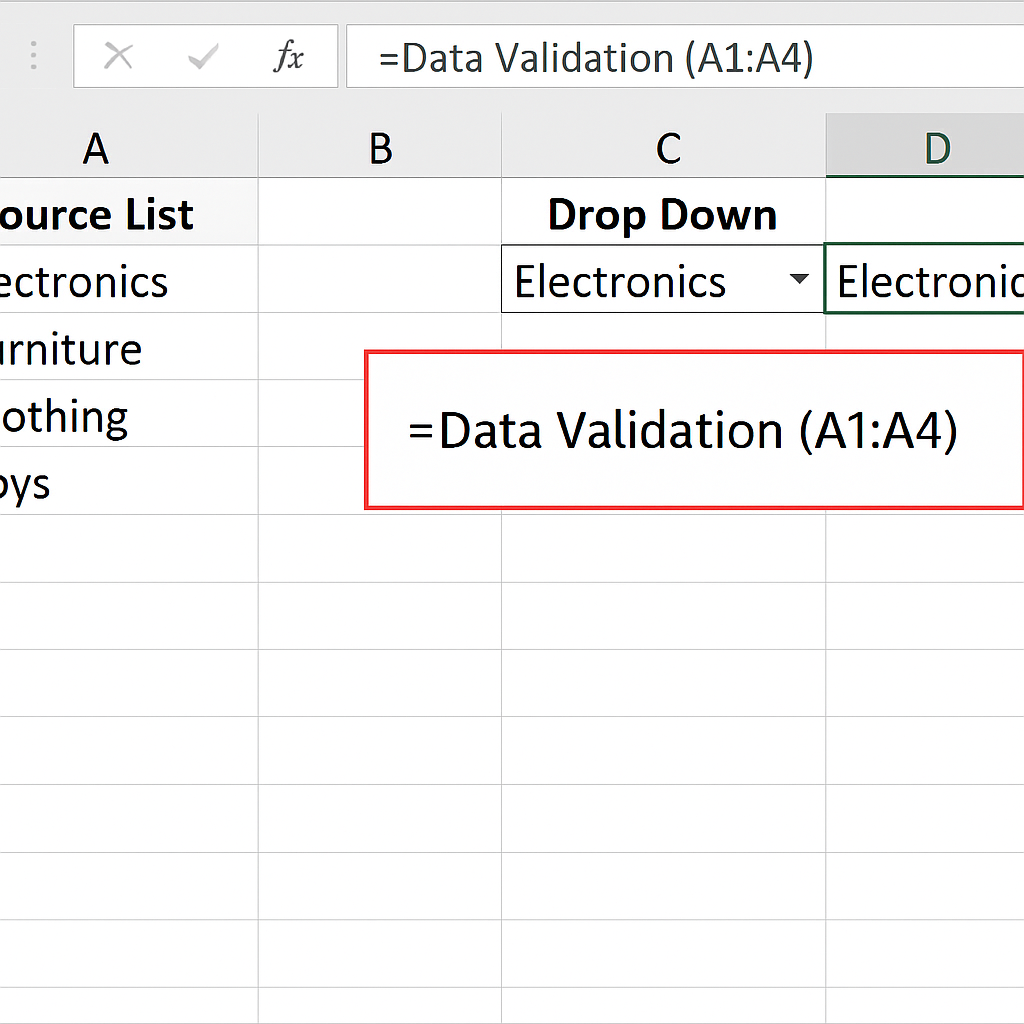The width and height of the screenshot is (1024, 1024).
Task: Select the empty cell above Electronics in column D
Action: [925, 215]
